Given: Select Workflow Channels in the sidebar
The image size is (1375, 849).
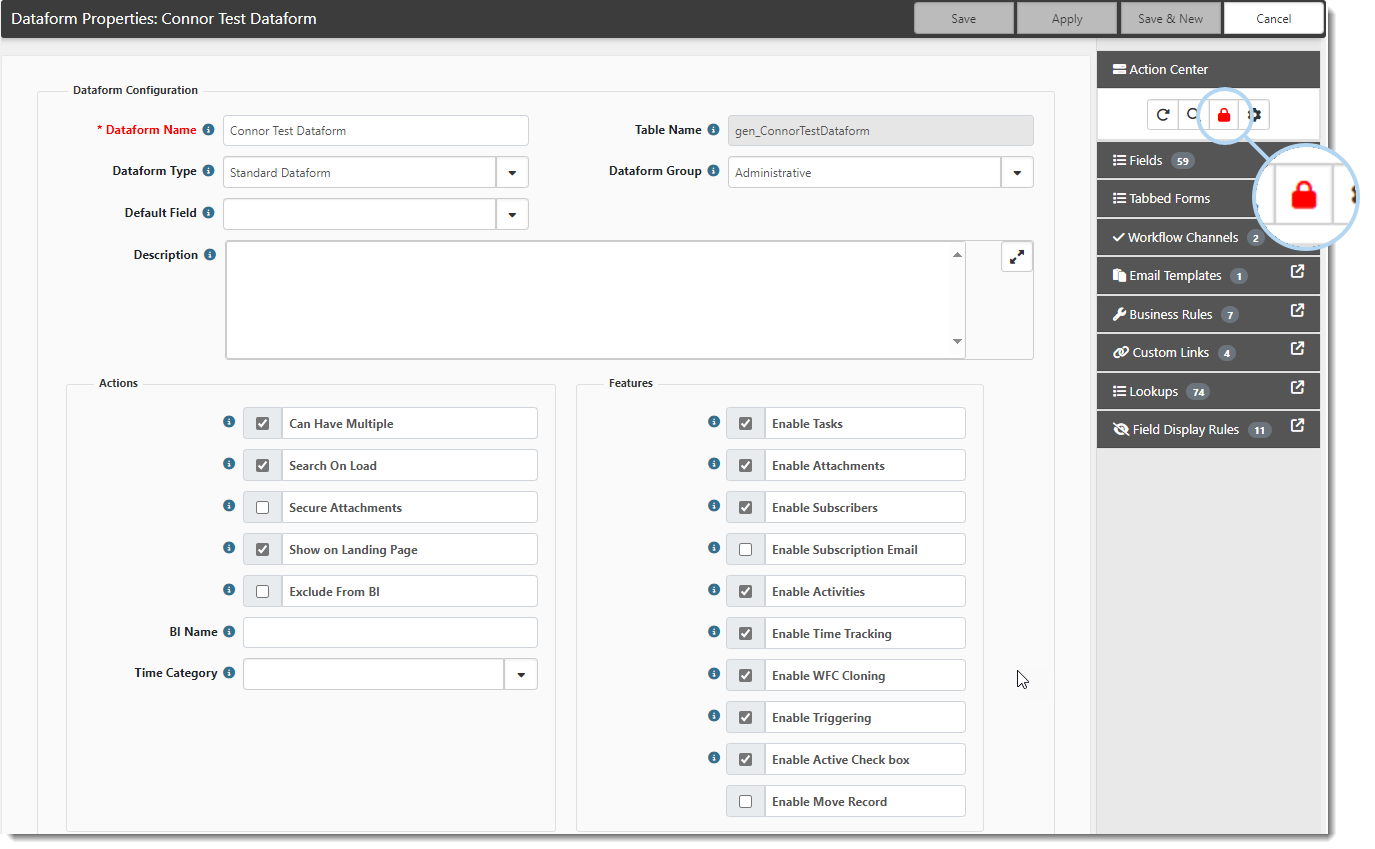Looking at the screenshot, I should [x=1182, y=237].
